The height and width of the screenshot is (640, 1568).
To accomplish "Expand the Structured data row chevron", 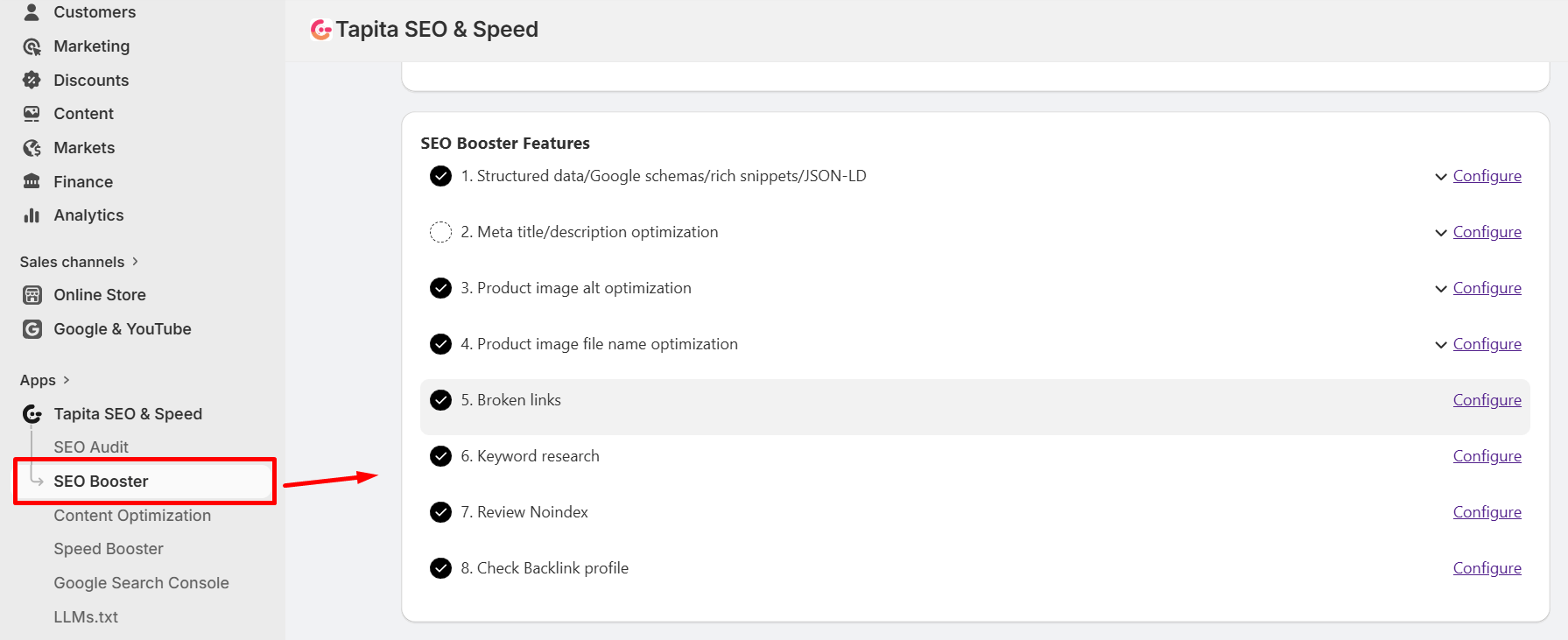I will tap(1440, 177).
